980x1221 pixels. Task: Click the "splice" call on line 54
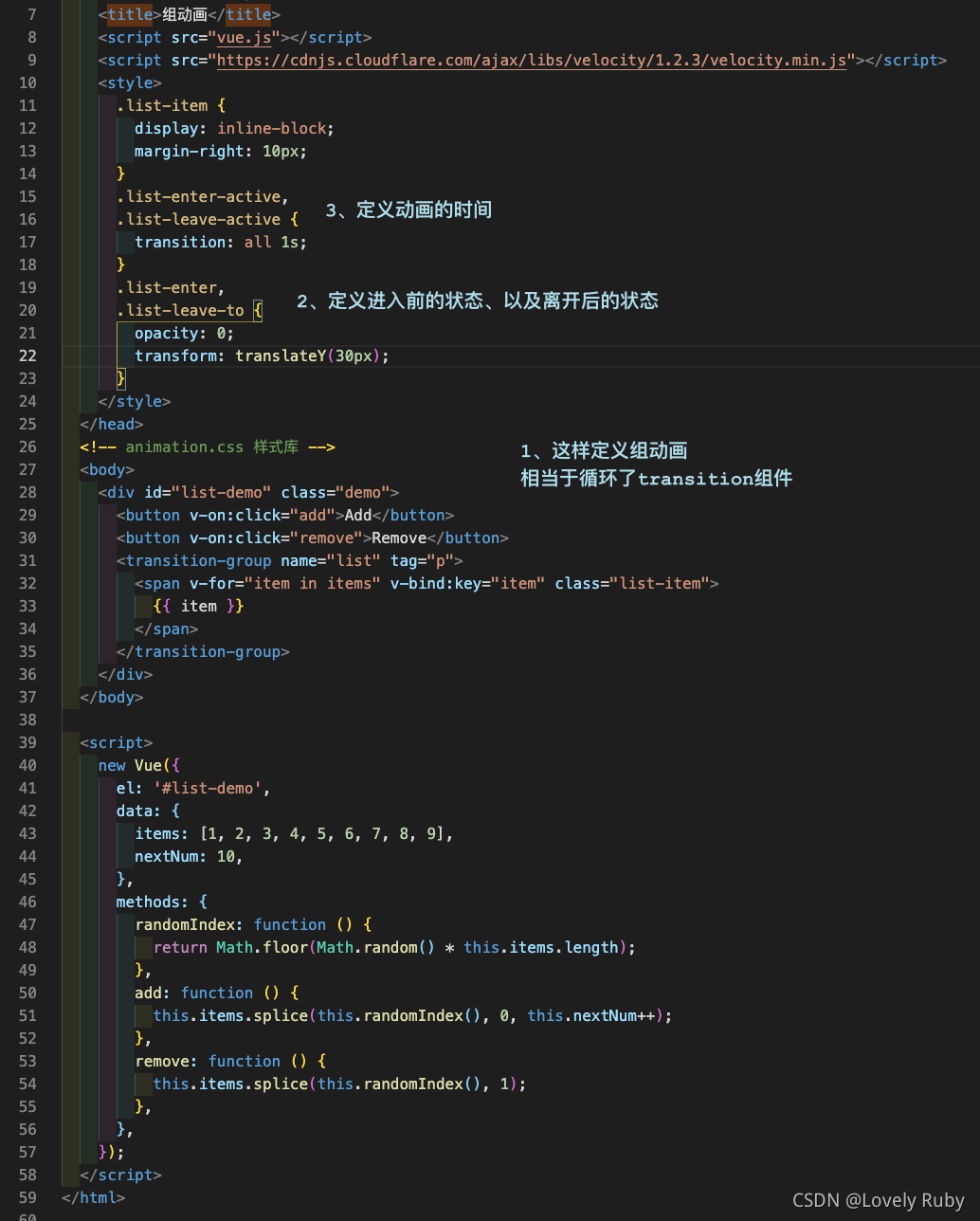coord(281,1084)
